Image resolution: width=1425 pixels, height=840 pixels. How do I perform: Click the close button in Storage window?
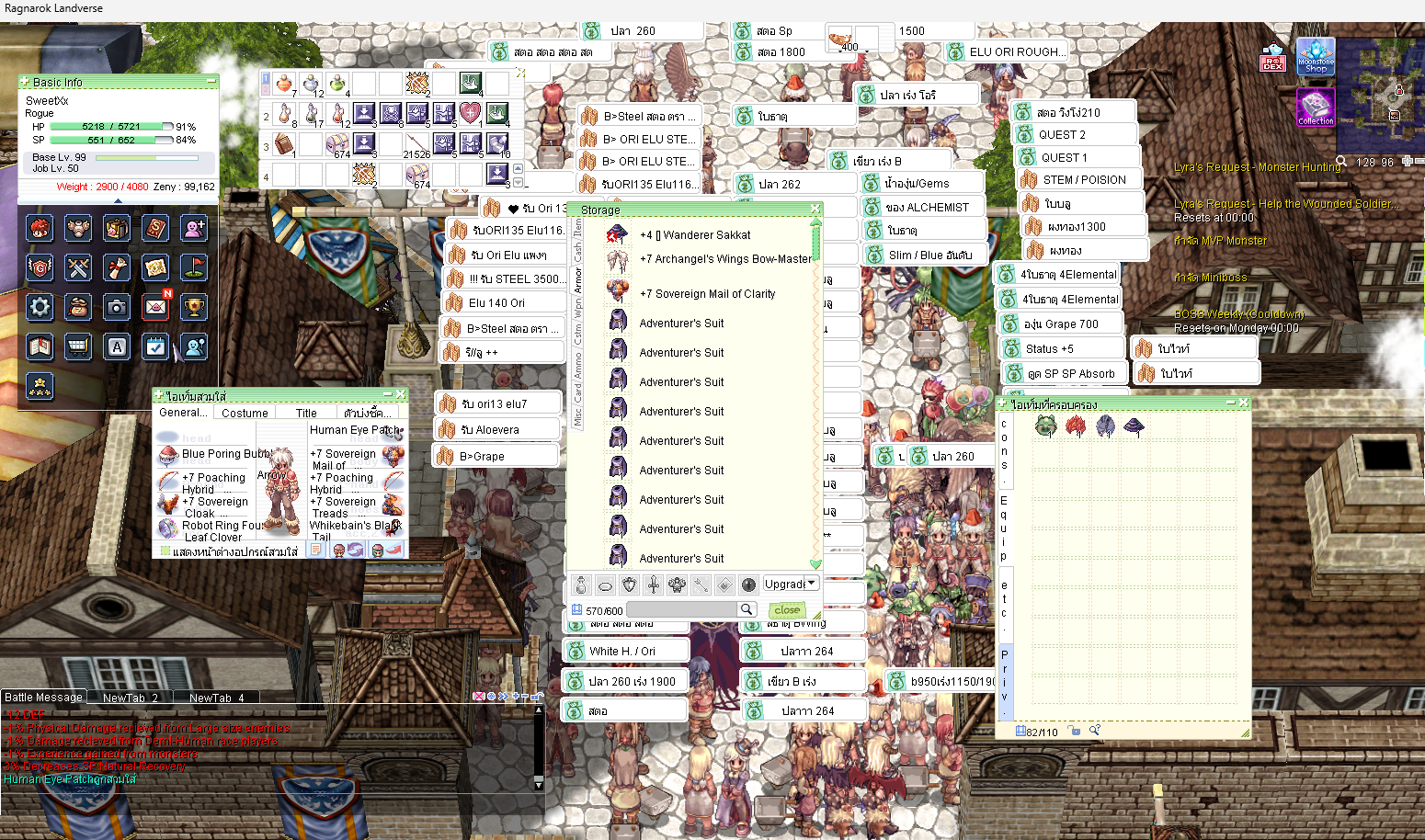(787, 609)
